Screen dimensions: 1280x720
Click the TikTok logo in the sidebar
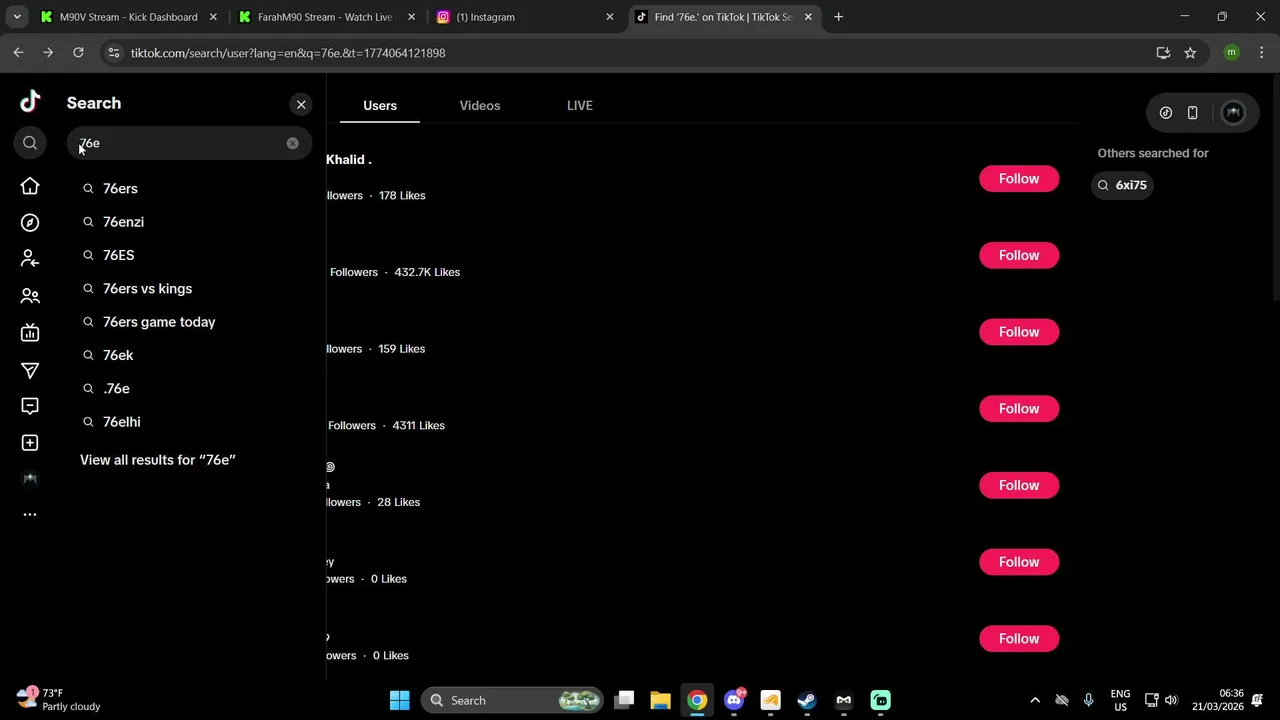tap(30, 101)
